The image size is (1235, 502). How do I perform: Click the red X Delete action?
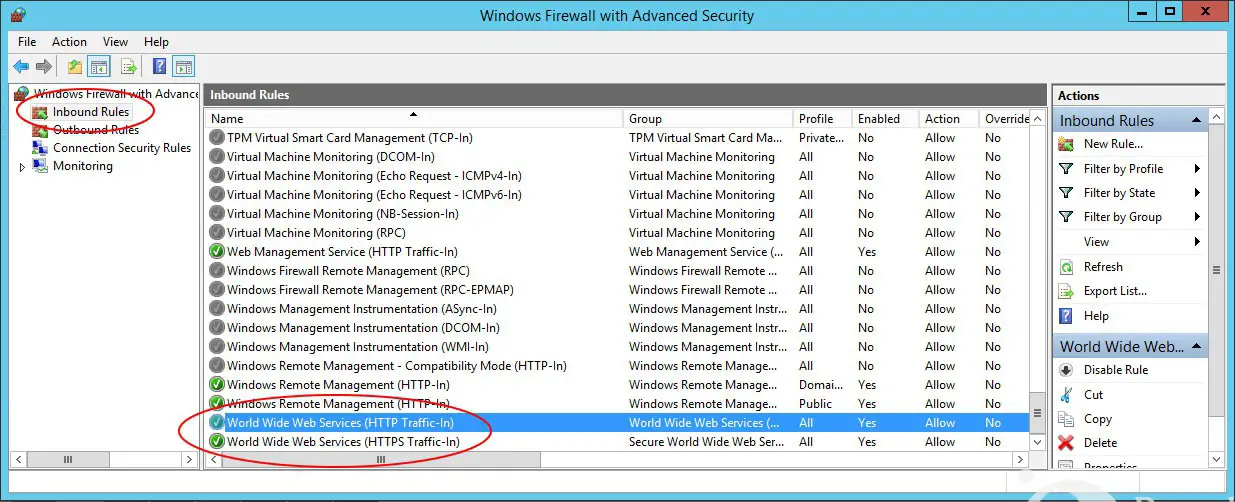pos(1100,443)
